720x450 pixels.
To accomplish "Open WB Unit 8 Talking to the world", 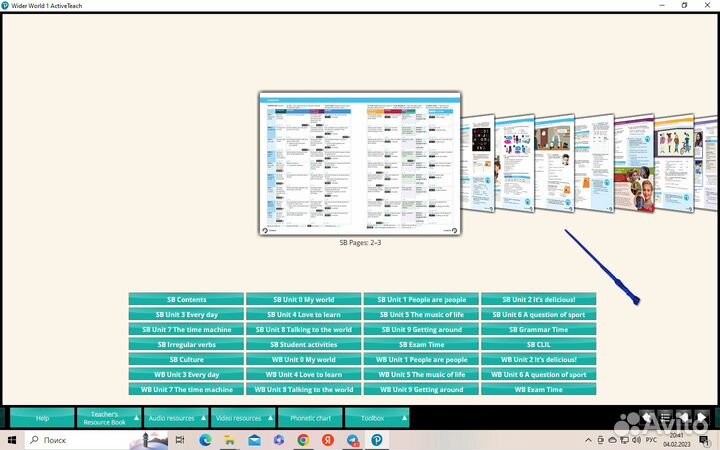I will click(304, 389).
